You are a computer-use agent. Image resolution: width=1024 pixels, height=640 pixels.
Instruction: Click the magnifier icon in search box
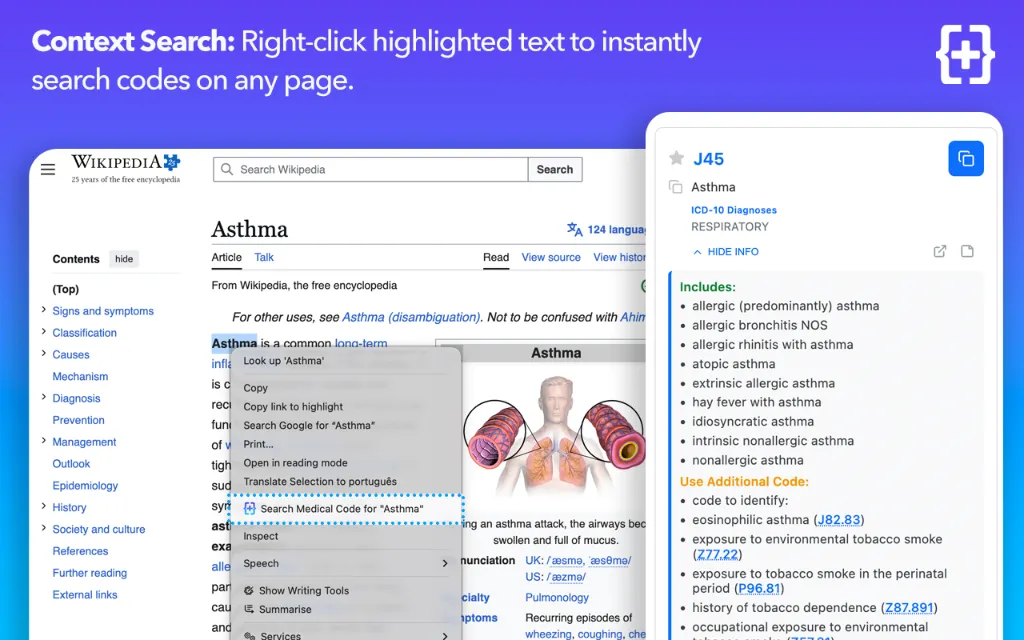[227, 169]
